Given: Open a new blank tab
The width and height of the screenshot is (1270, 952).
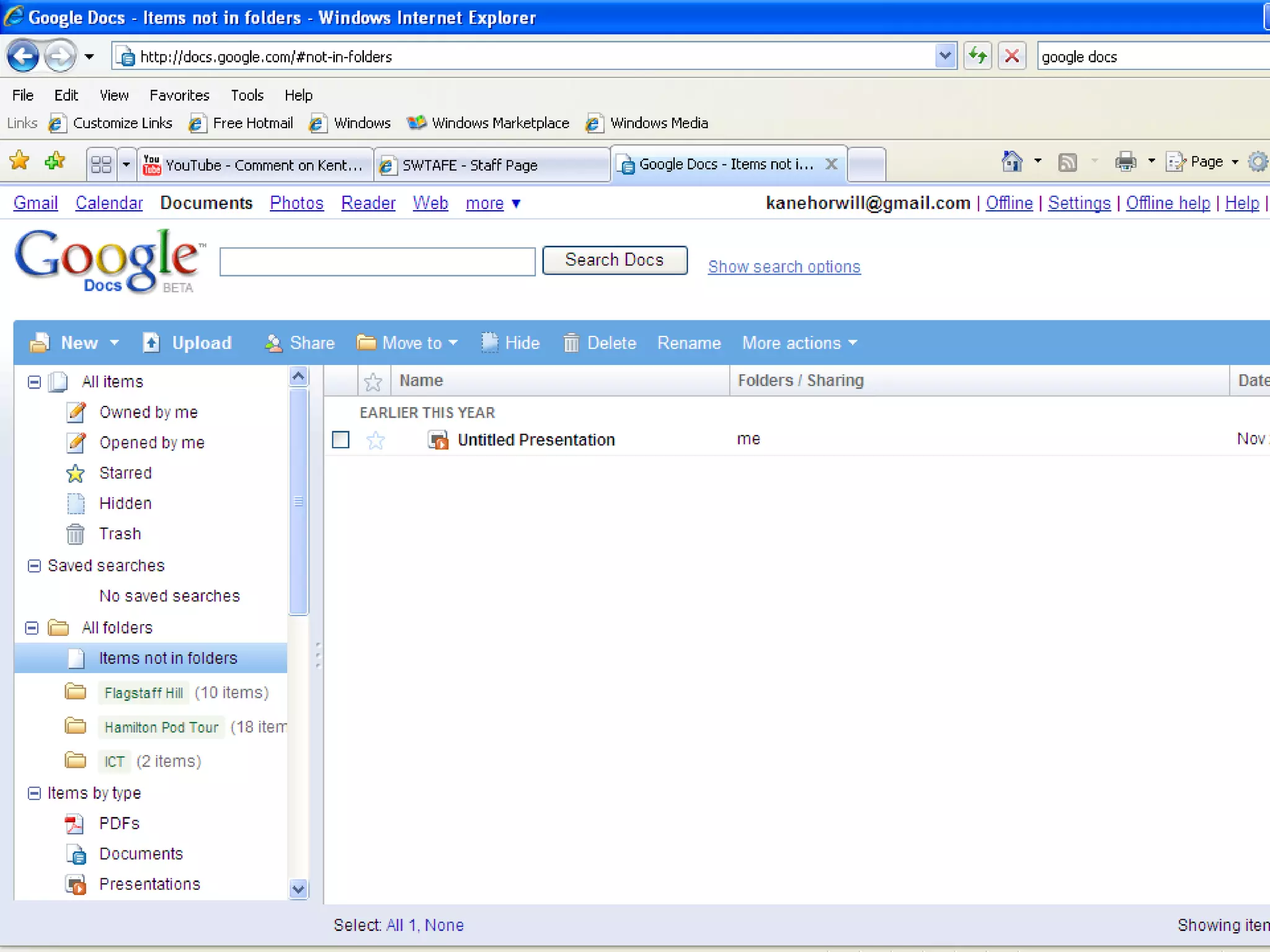Looking at the screenshot, I should point(866,165).
